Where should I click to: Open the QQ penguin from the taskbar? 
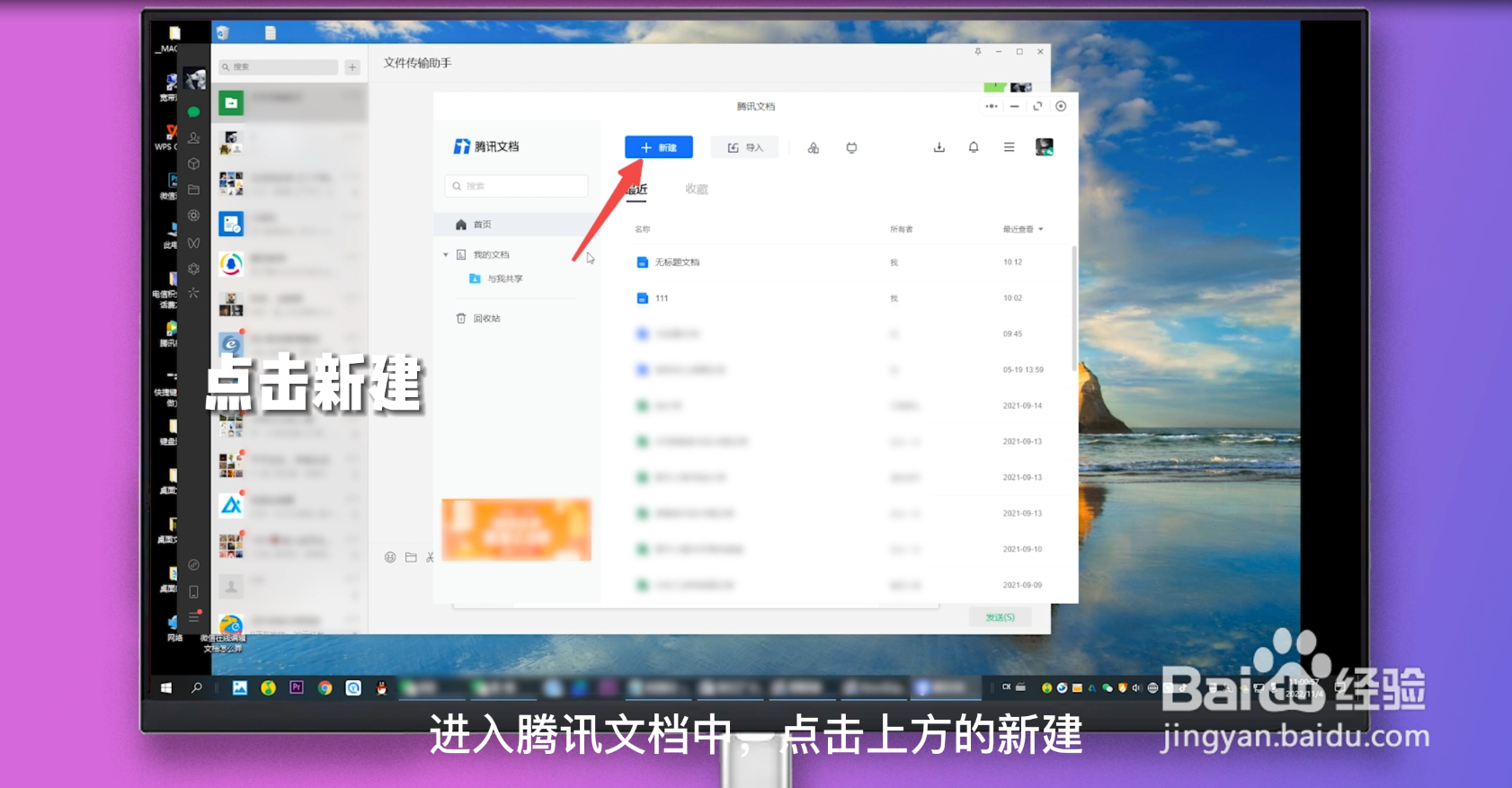point(382,687)
